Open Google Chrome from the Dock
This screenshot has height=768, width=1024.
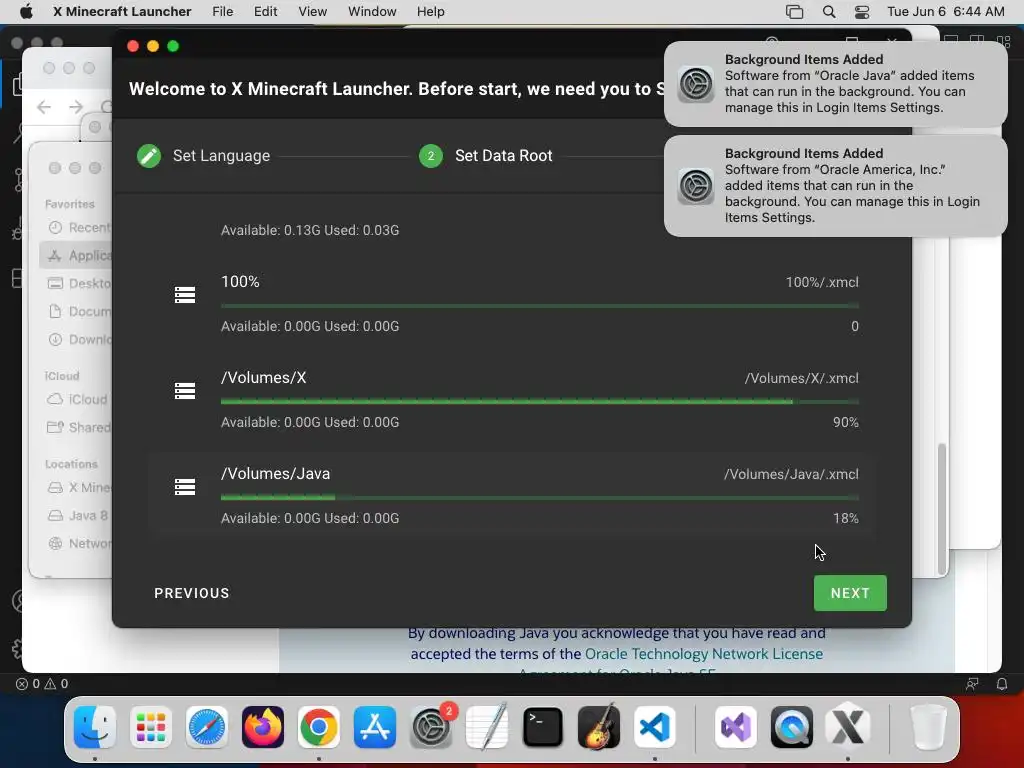click(x=319, y=727)
